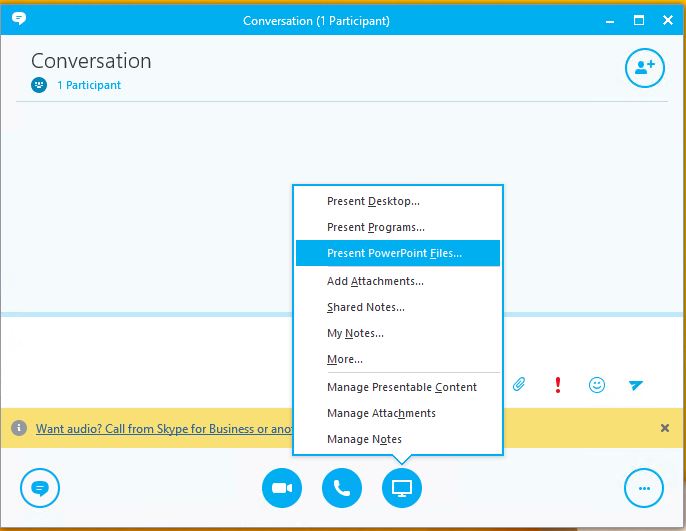
Task: Open the emoticon smiley picker
Action: (x=597, y=385)
